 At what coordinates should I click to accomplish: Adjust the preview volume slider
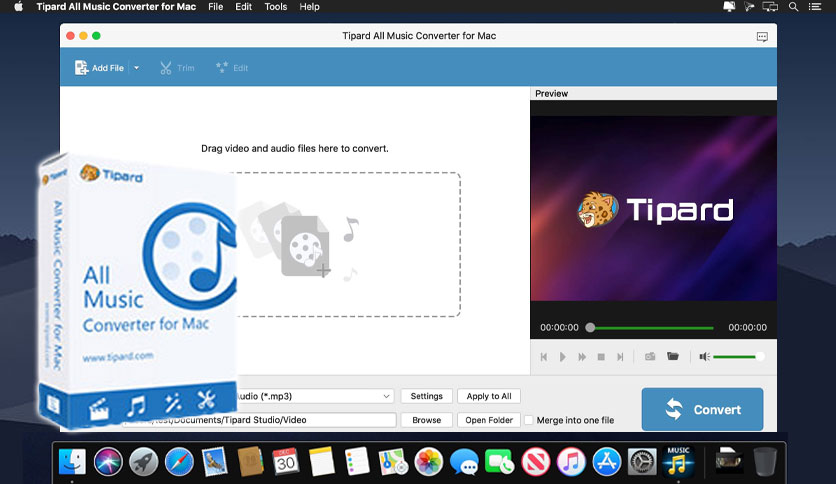tap(738, 357)
